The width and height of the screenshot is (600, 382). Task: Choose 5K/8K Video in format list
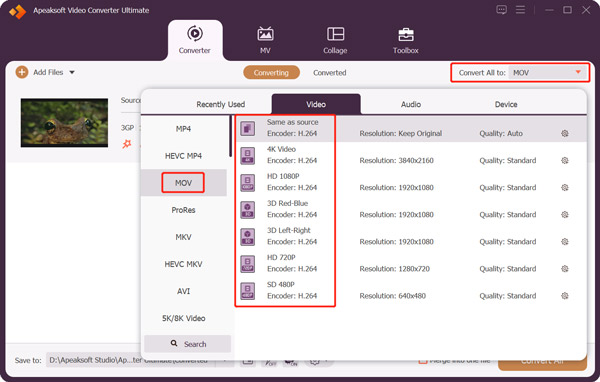183,318
